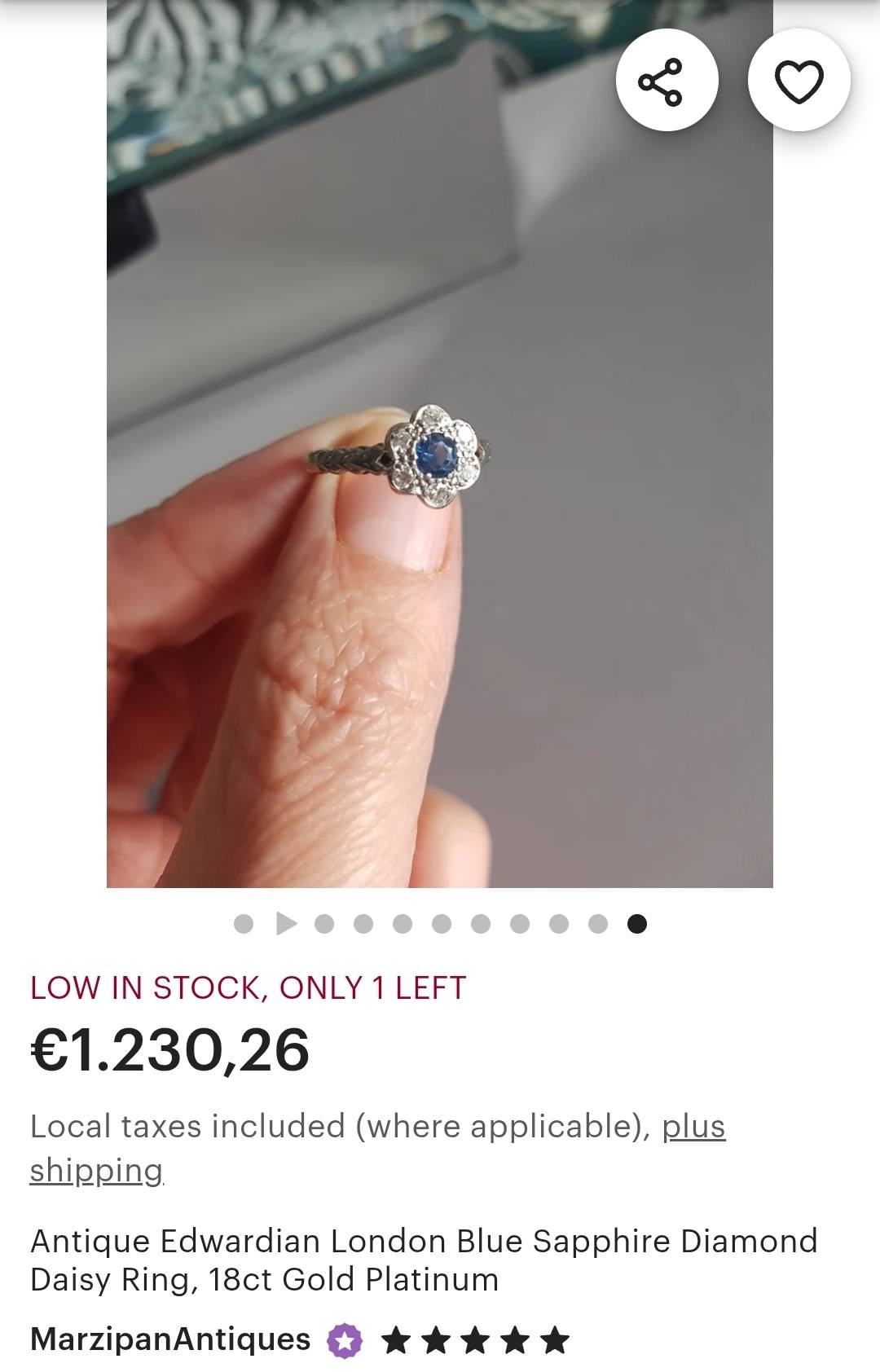This screenshot has width=880, height=1372.
Task: Jump to the first image dot
Action: pos(243,923)
